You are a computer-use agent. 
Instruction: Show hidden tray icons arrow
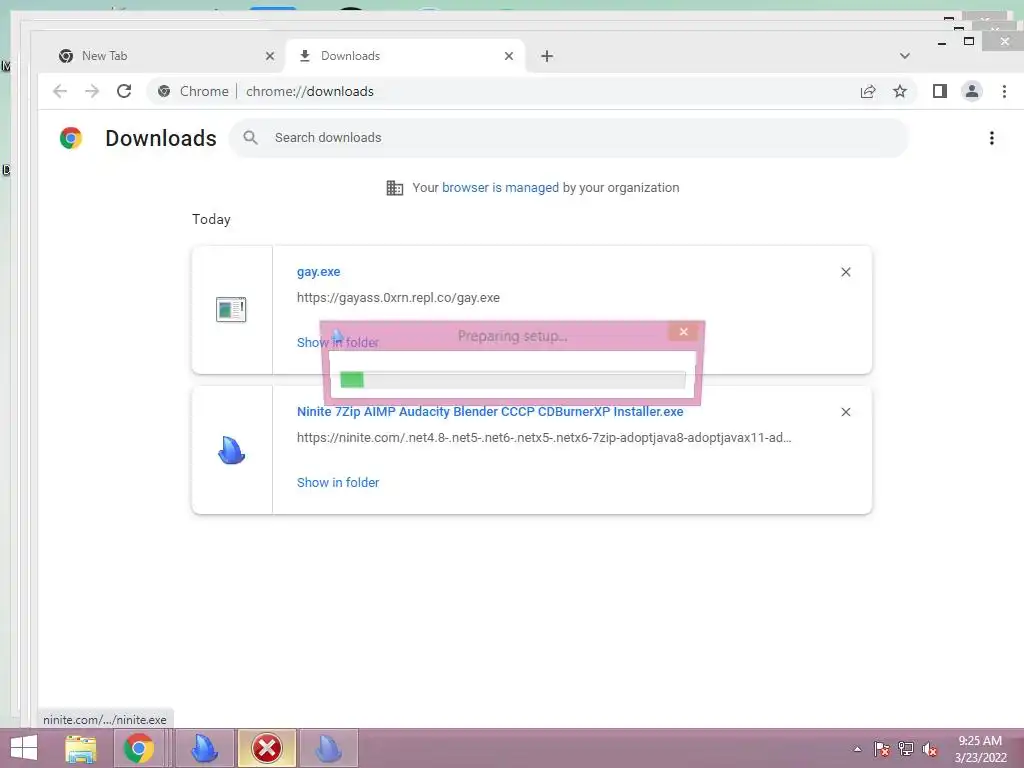click(857, 749)
